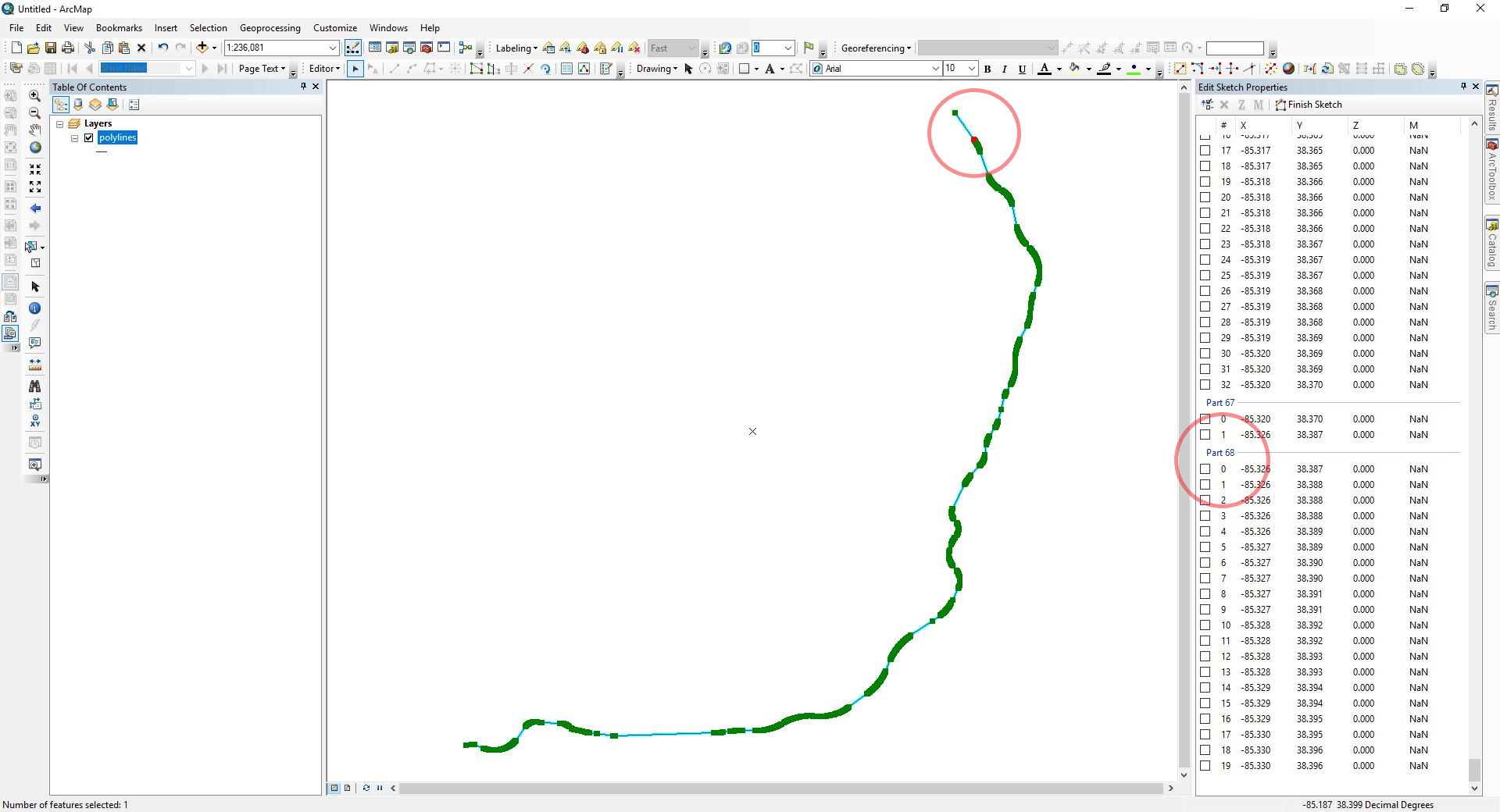
Task: Open the Editor toolbar icon
Action: 353,48
